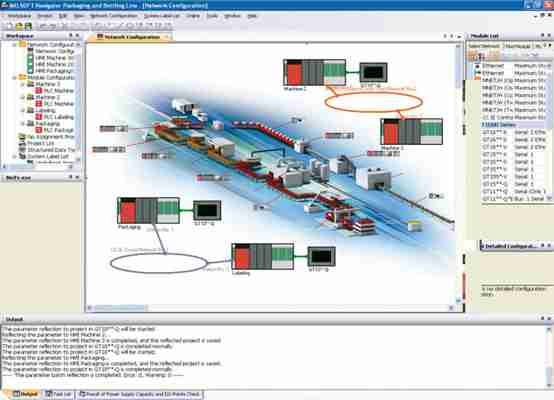
Task: Click the grey CC-Link network ellipse
Action: click(x=159, y=263)
